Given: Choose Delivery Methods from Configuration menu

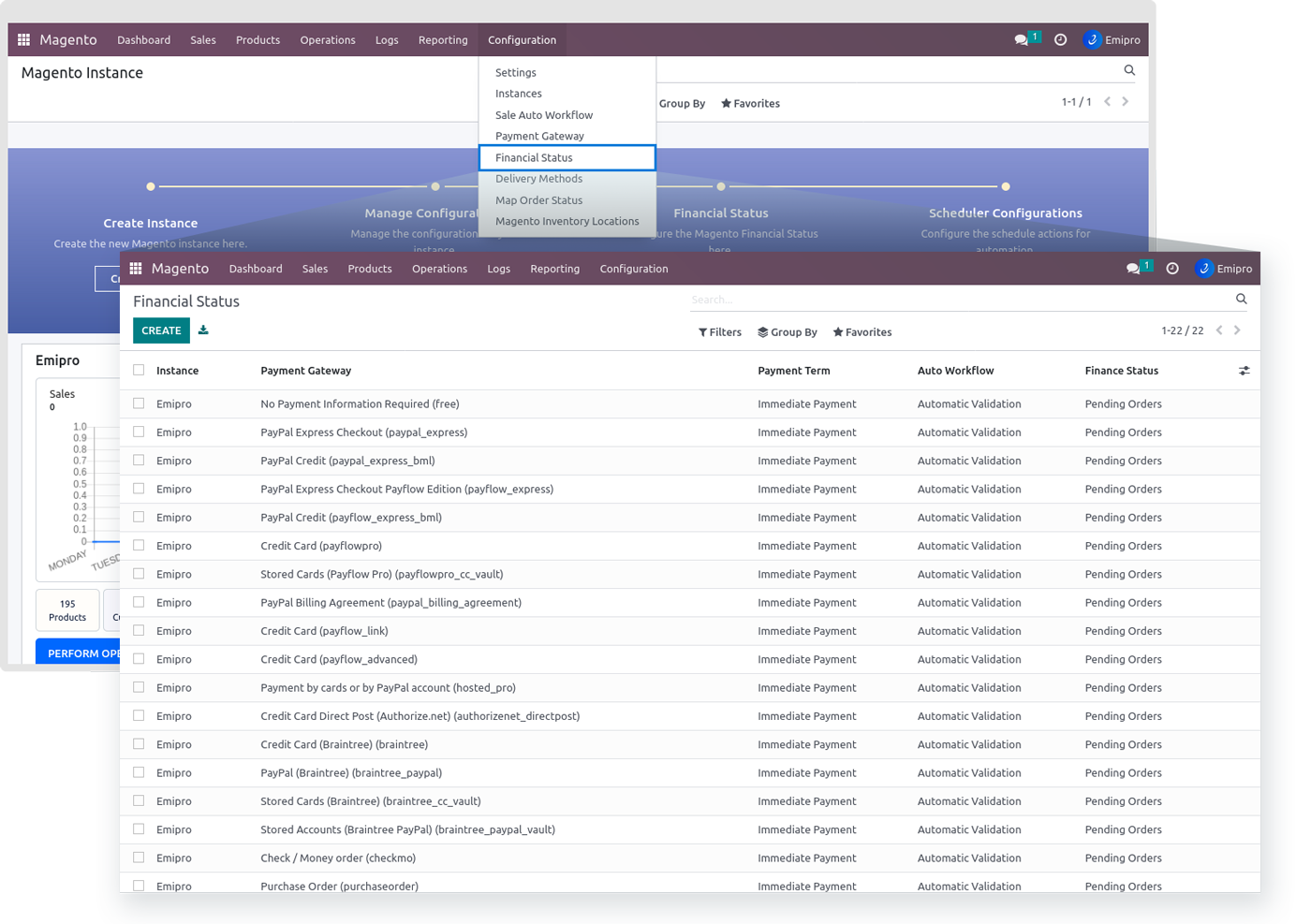Looking at the screenshot, I should coord(538,179).
